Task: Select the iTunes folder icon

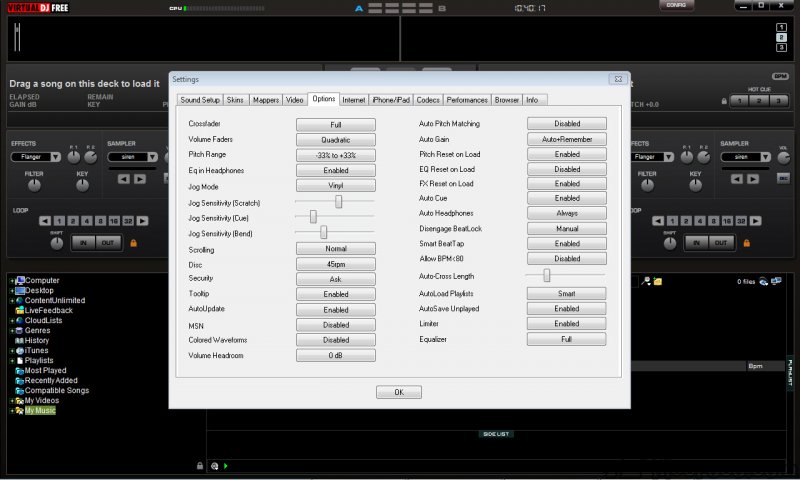Action: pyautogui.click(x=19, y=350)
